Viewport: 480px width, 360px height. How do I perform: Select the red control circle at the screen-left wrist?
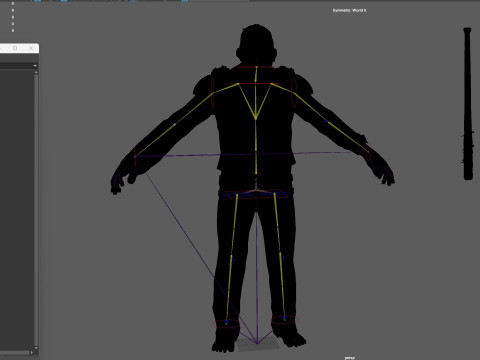(x=135, y=157)
